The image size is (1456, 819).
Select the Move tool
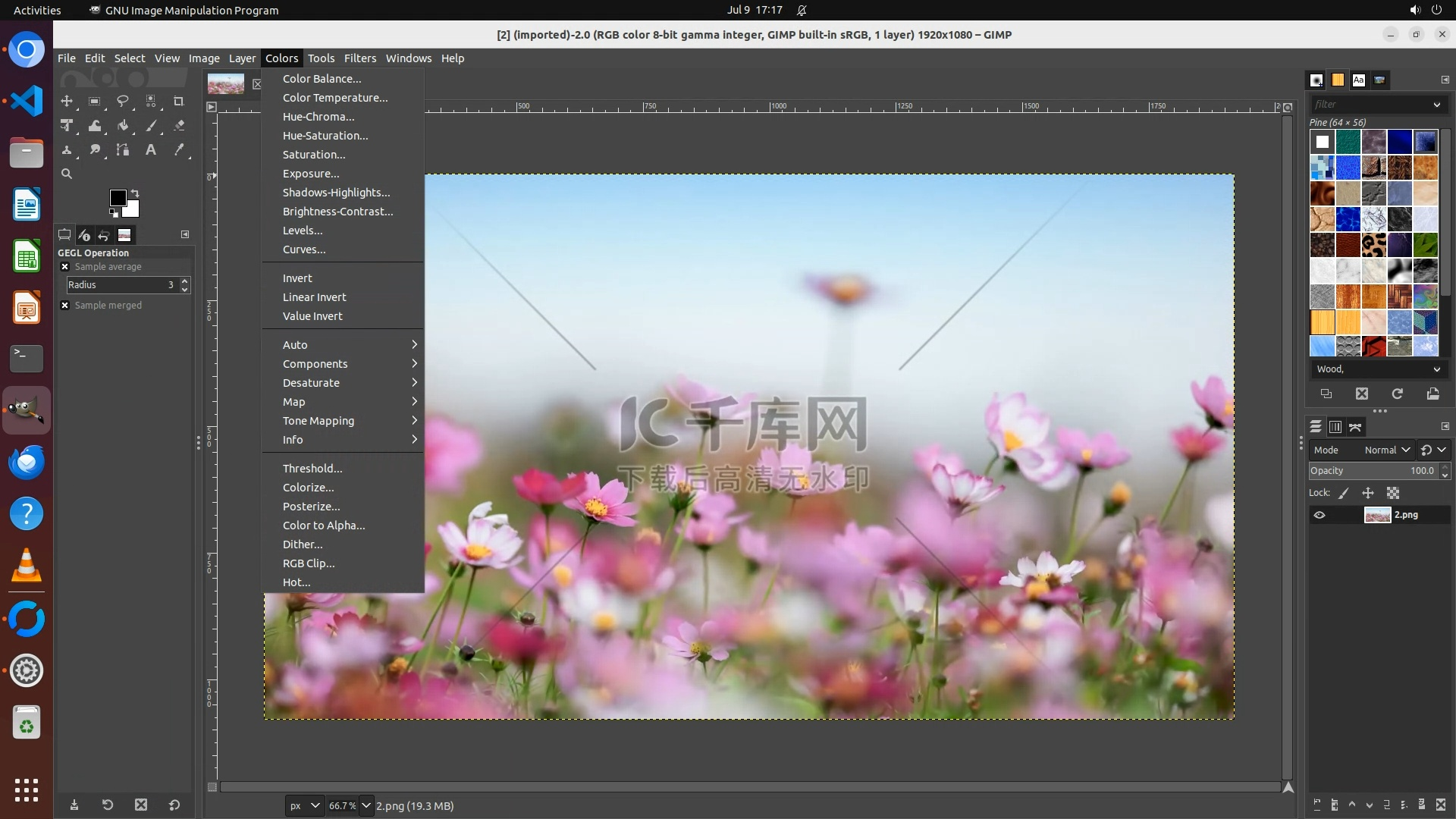(x=67, y=101)
